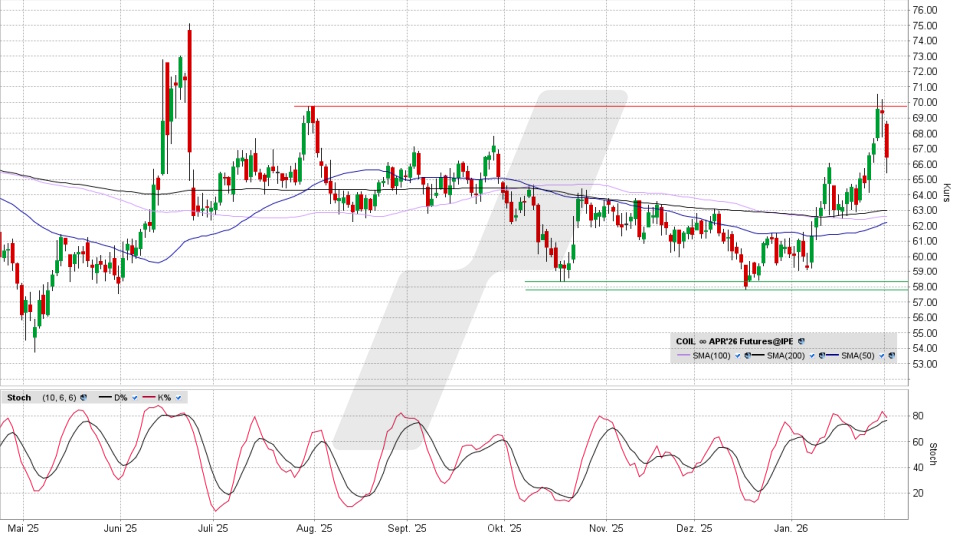The image size is (960, 540).
Task: Click the black SMA(200) legend line
Action: [x=758, y=356]
